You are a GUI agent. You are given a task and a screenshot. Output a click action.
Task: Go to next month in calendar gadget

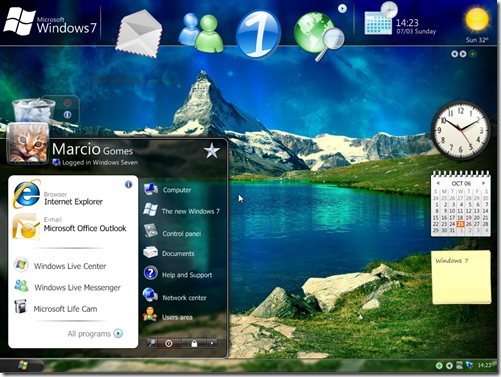[483, 183]
